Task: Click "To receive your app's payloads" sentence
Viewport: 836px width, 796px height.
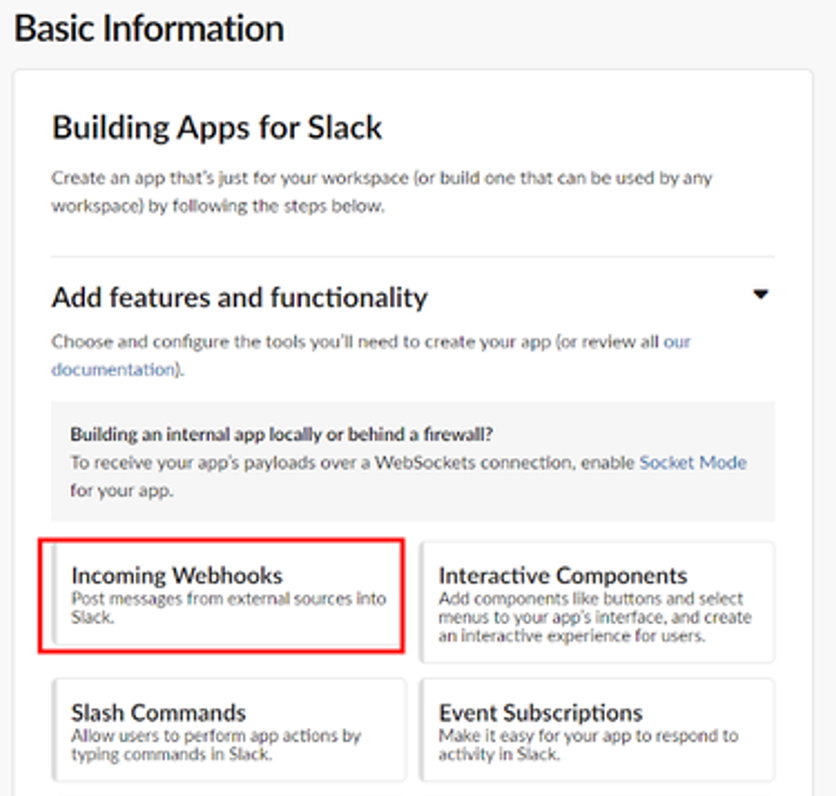Action: [x=350, y=463]
